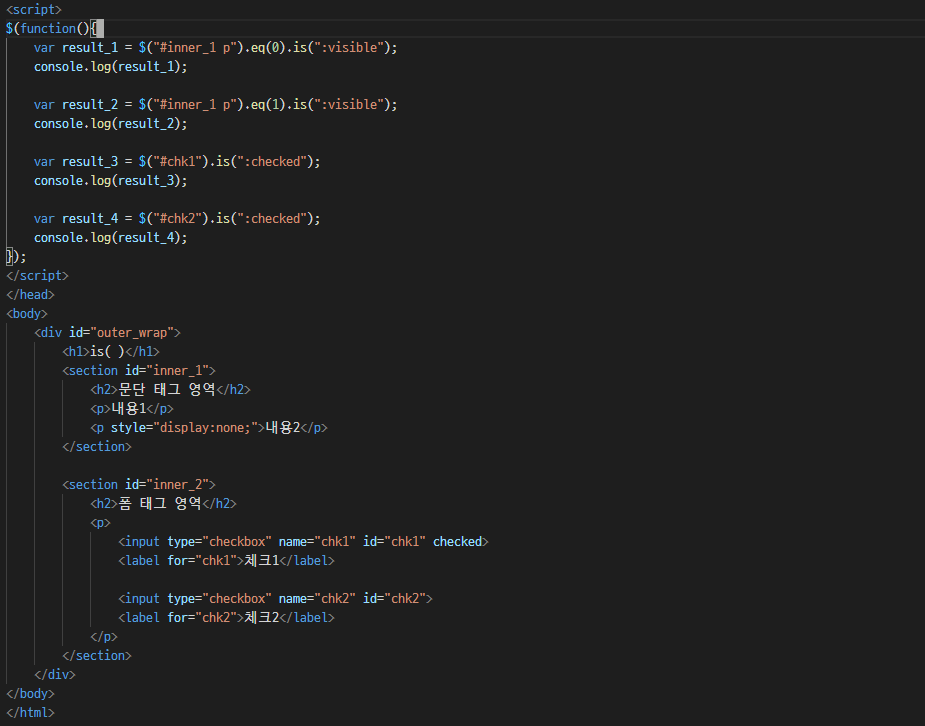This screenshot has width=925, height=726.
Task: Place cursor on $(function(){ line
Action: pos(55,28)
